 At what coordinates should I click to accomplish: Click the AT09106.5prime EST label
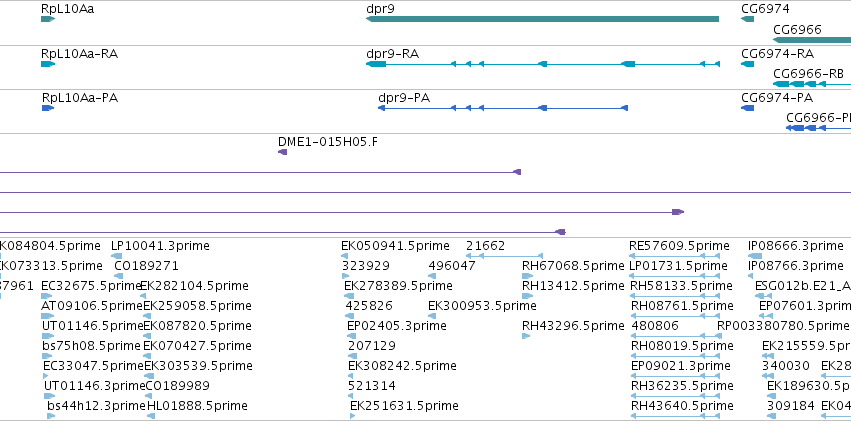point(91,305)
